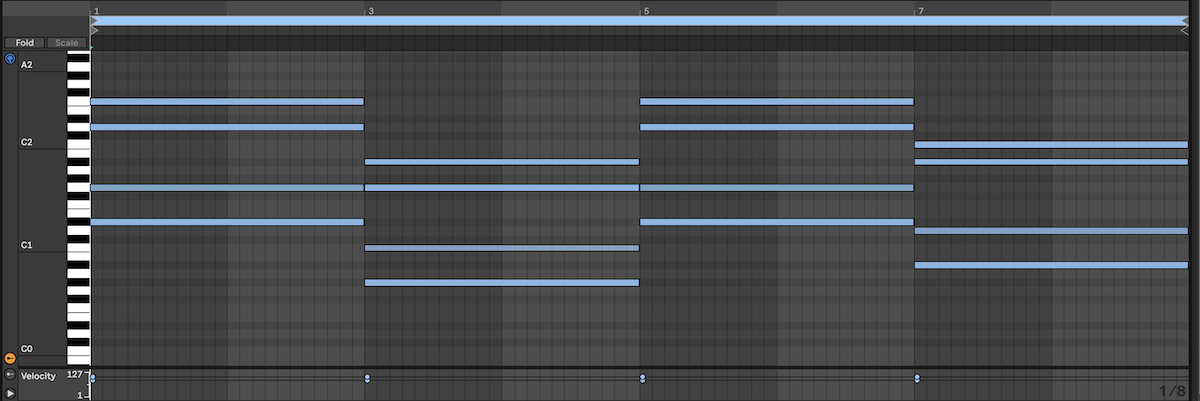Click bar 5 in the beat-time ruler
The height and width of the screenshot is (401, 1200).
click(x=646, y=10)
